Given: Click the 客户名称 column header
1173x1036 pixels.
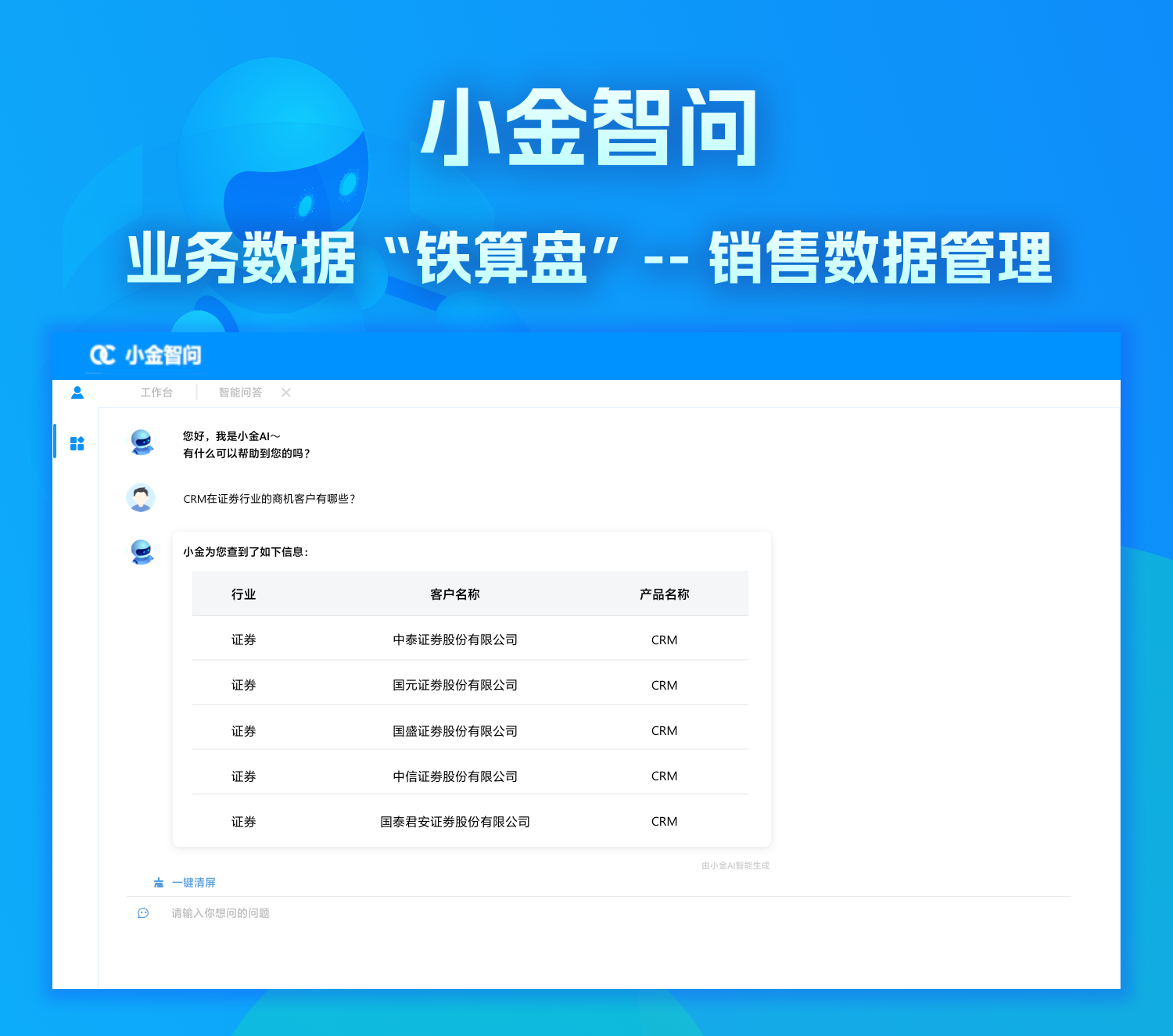Looking at the screenshot, I should coord(454,594).
